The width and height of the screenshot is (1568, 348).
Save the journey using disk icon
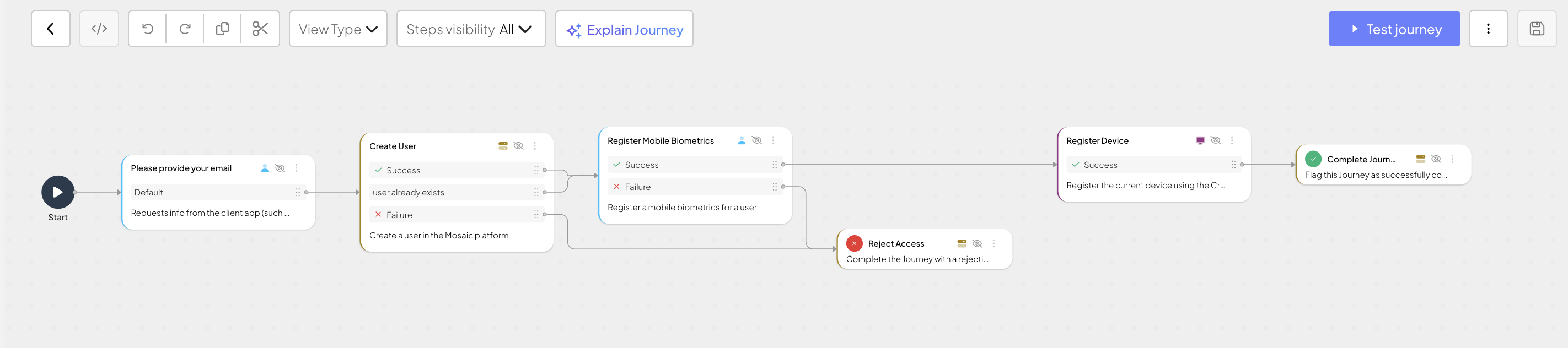1537,29
